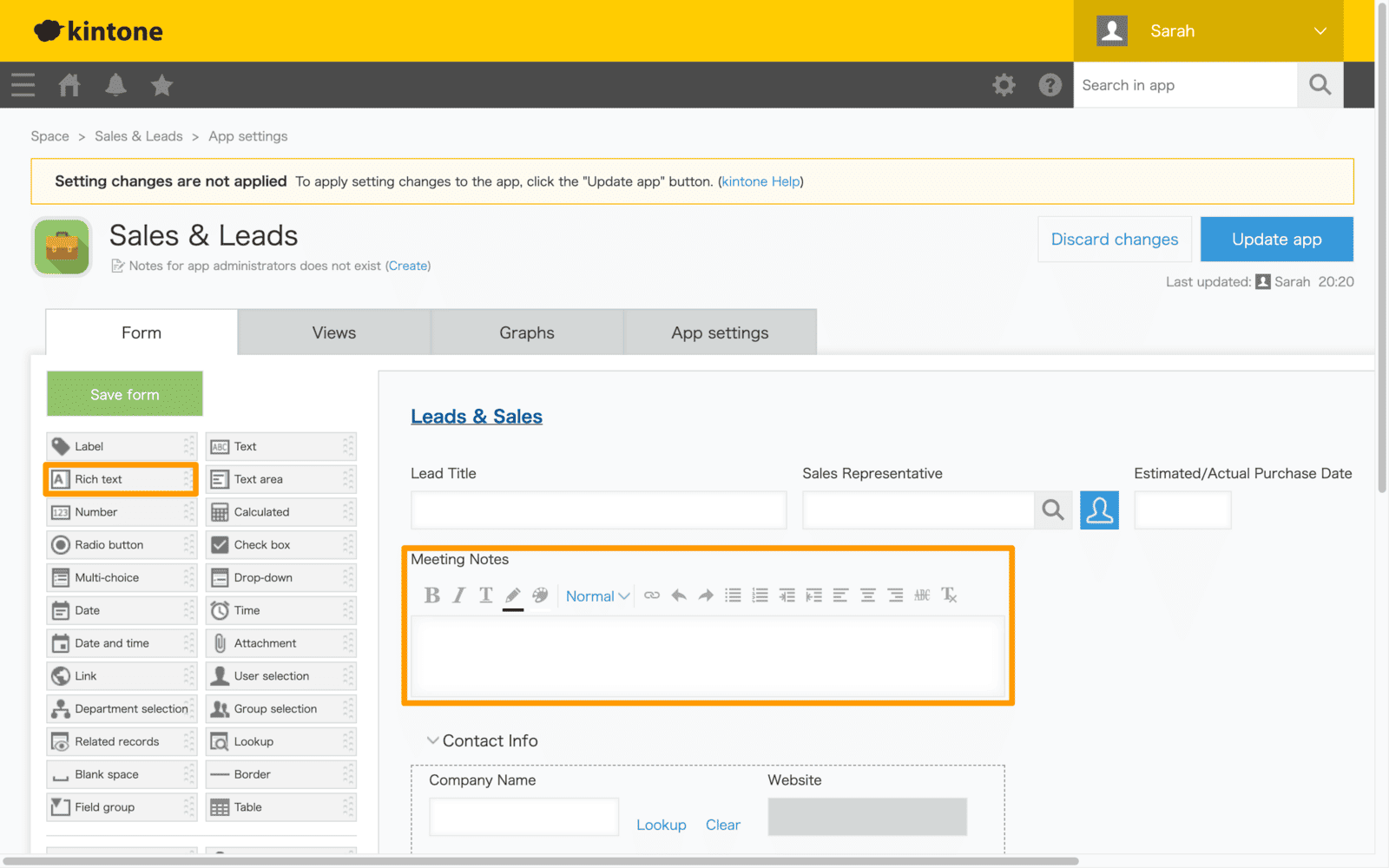Select the Radio button field item
This screenshot has width=1389, height=868.
tap(122, 545)
